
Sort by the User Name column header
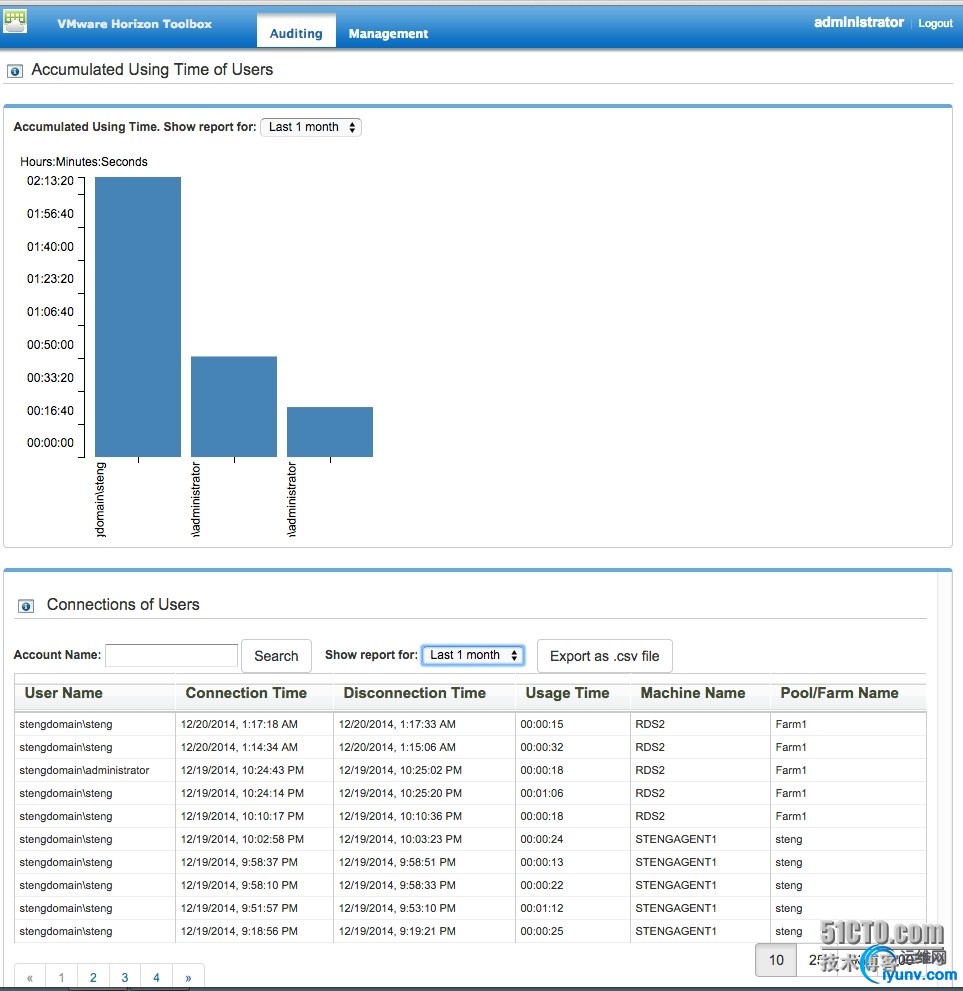(x=94, y=693)
